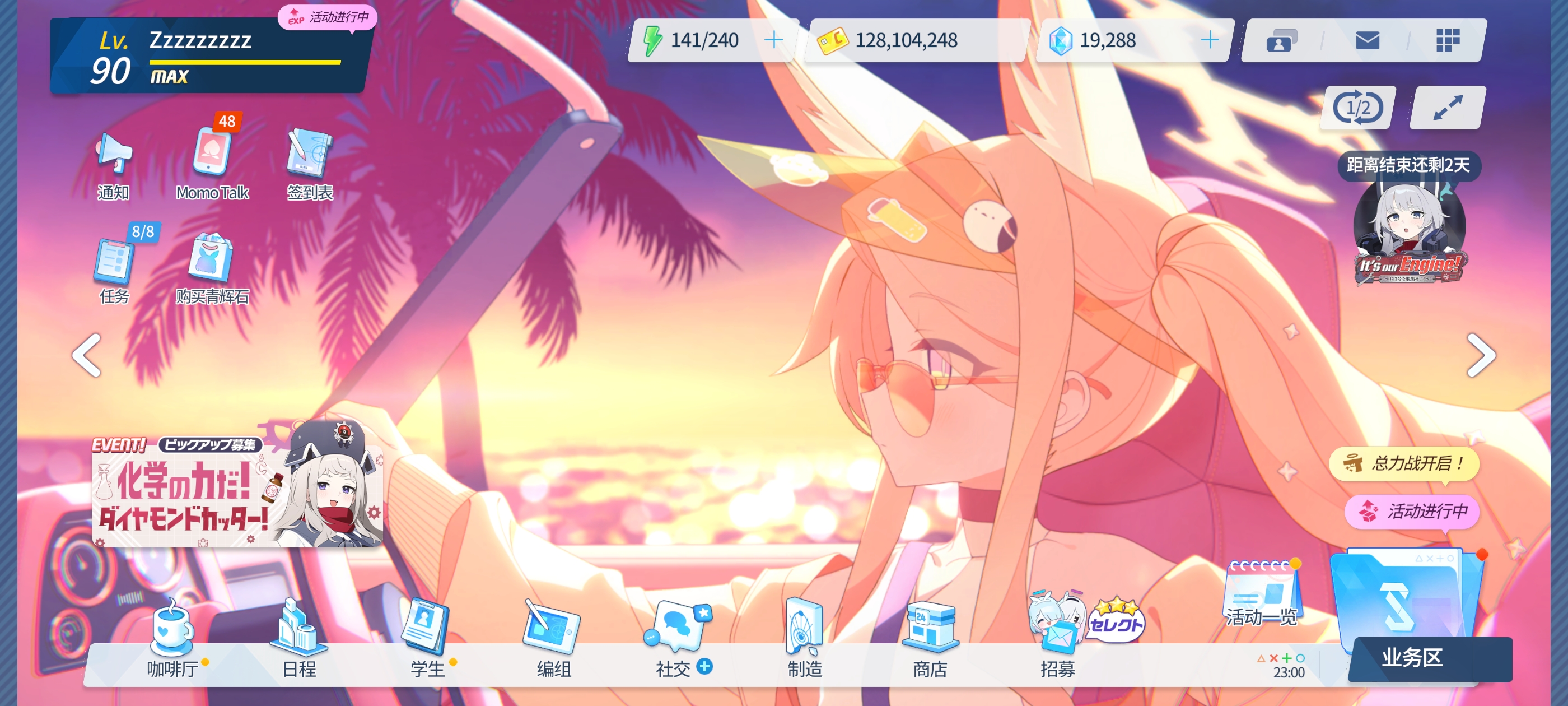Show previous banner with left arrow
The height and width of the screenshot is (706, 1568).
[x=86, y=355]
